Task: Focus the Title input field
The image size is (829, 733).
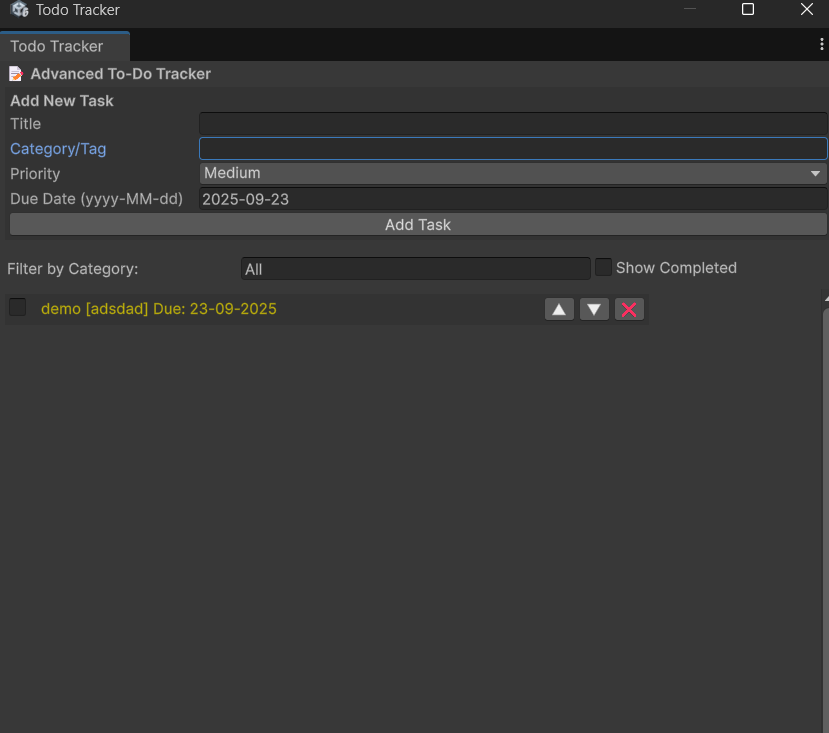Action: point(513,124)
